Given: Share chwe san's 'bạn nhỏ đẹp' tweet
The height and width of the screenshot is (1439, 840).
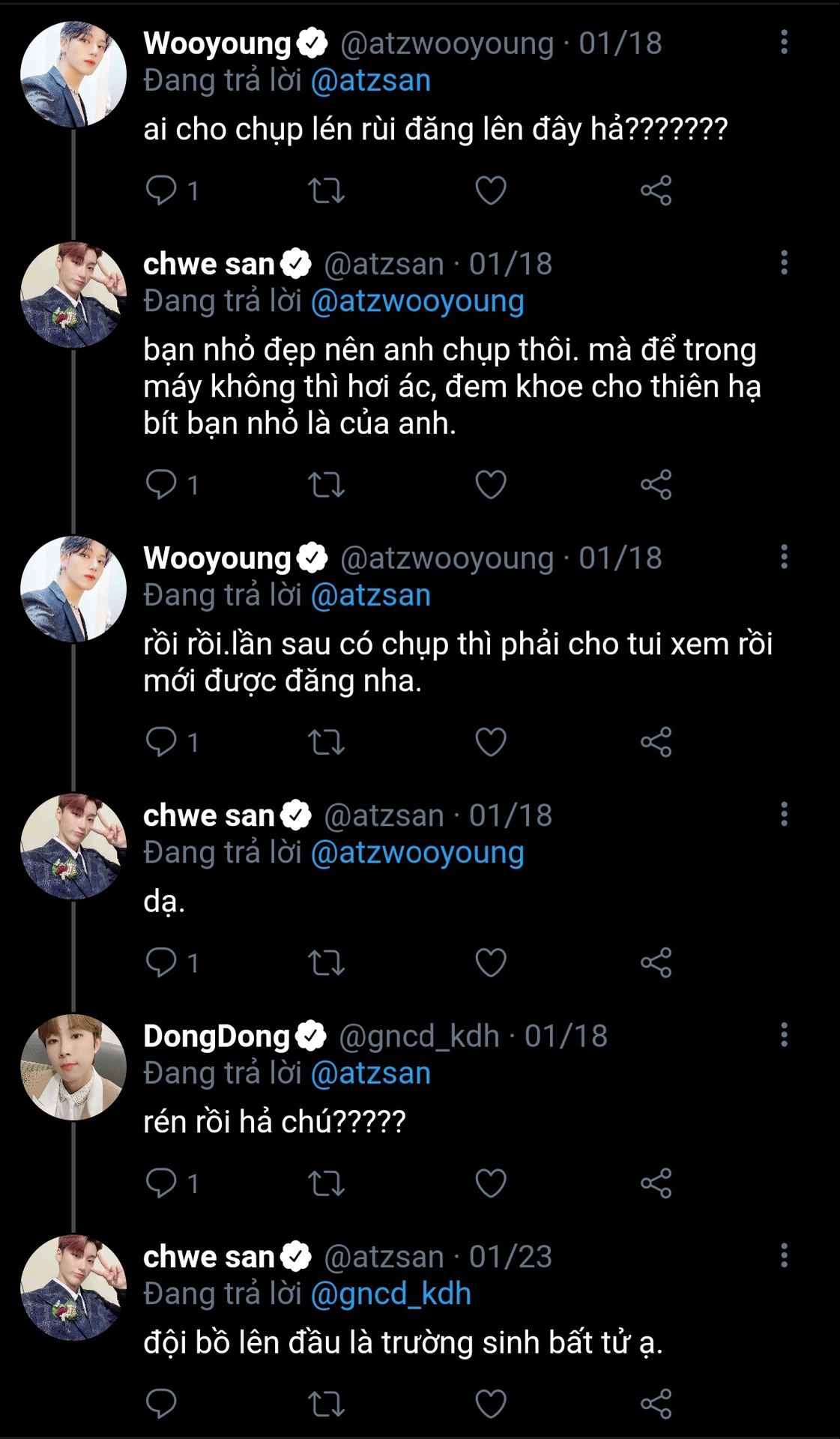Looking at the screenshot, I should click(656, 485).
